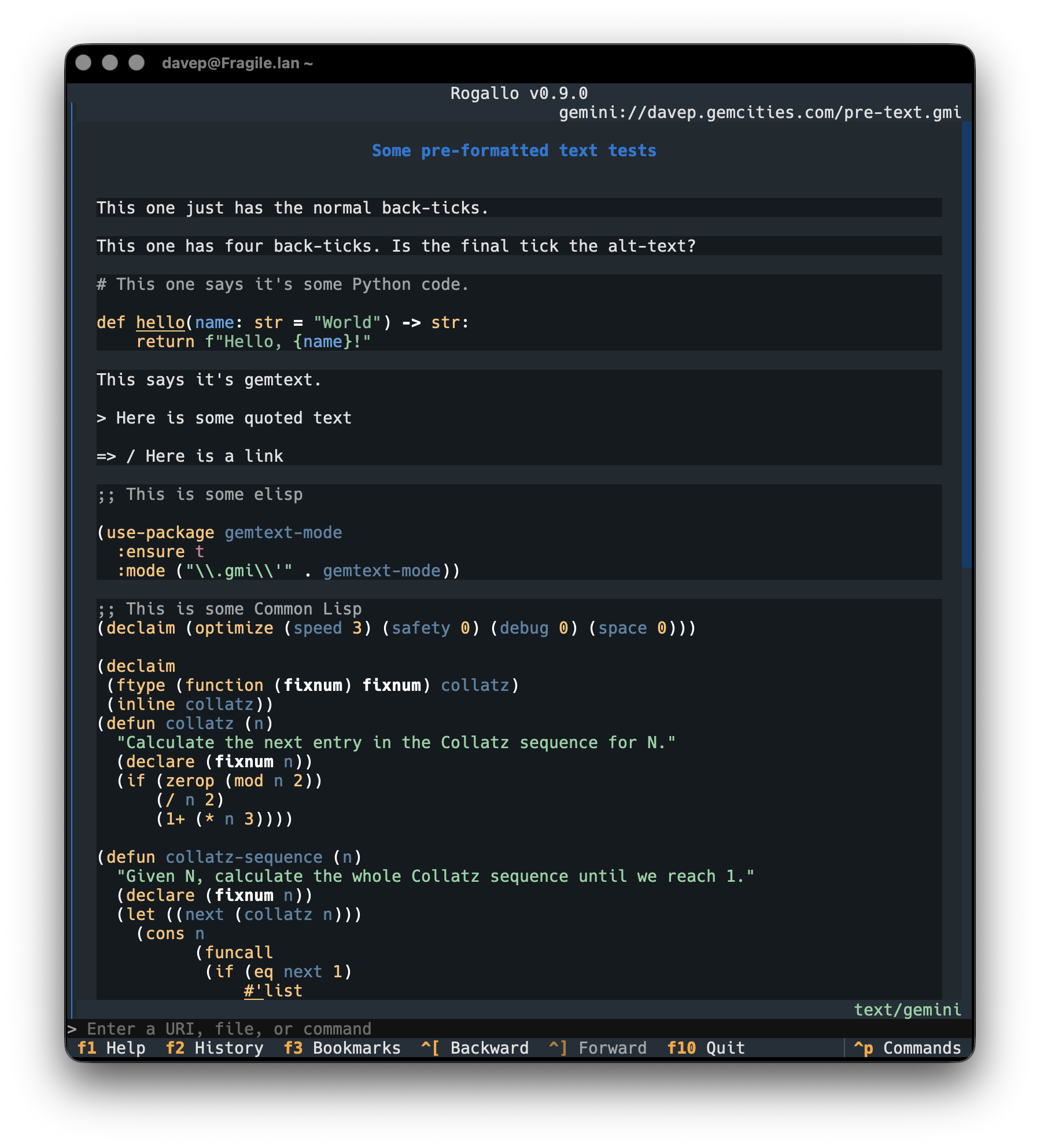The width and height of the screenshot is (1040, 1148).
Task: Click the '(cons n' line
Action: [170, 933]
